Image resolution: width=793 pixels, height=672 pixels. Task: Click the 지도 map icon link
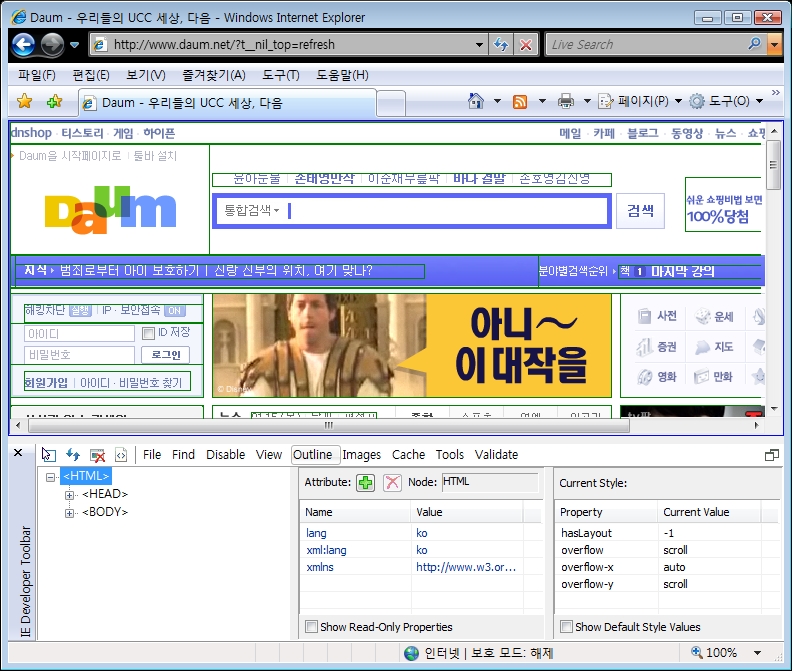pyautogui.click(x=714, y=347)
